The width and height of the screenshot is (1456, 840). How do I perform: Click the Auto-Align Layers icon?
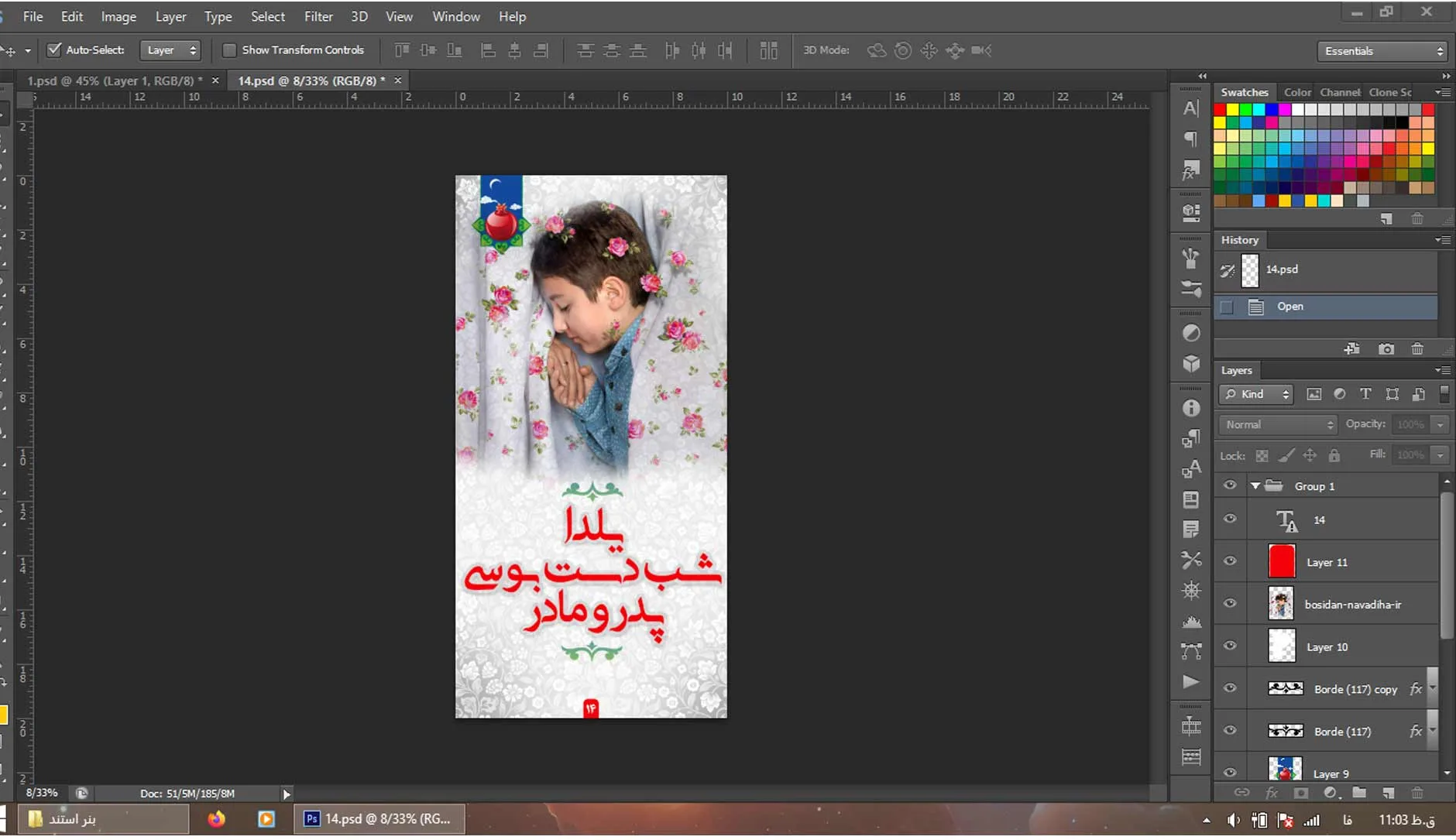coord(768,50)
